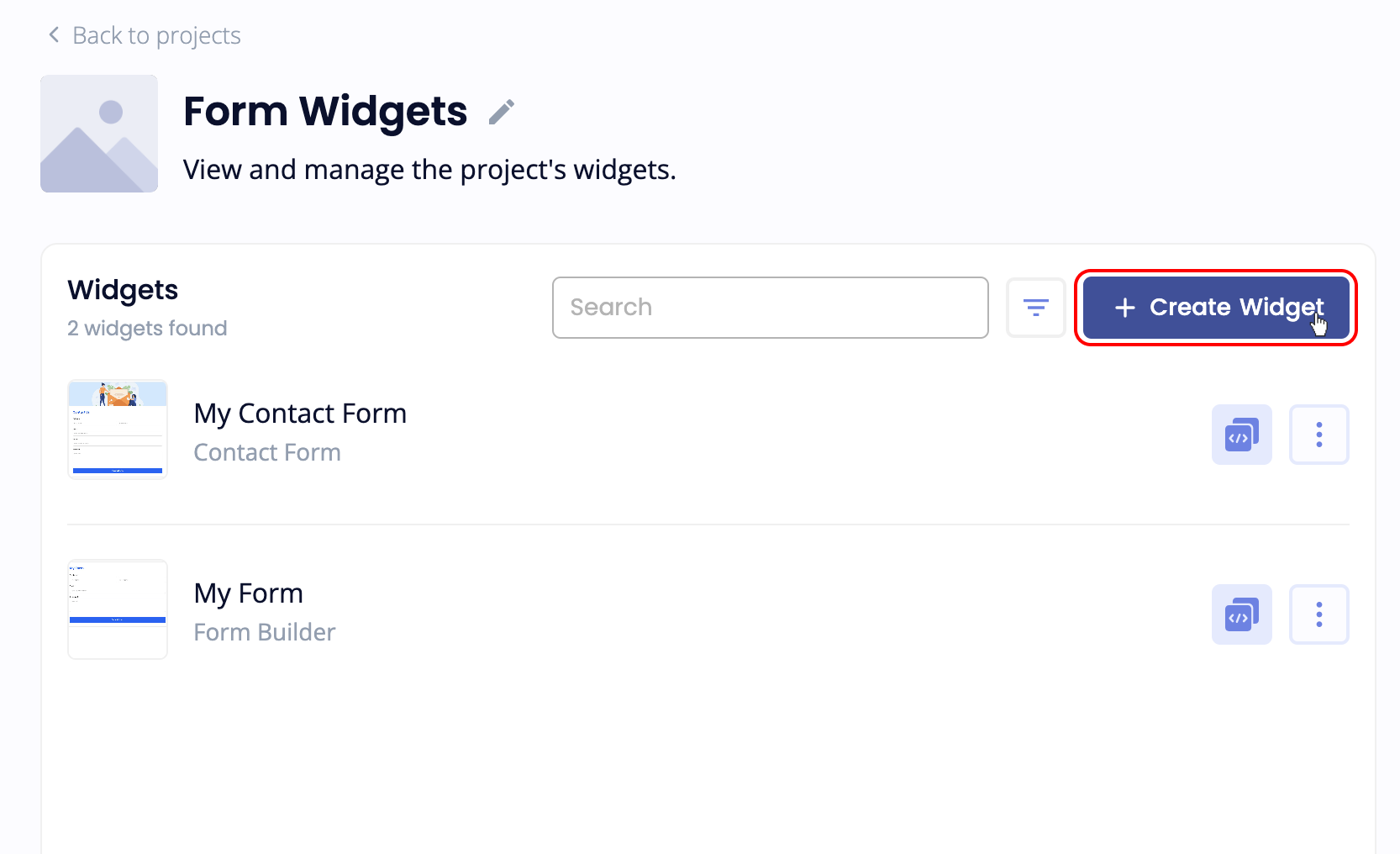The width and height of the screenshot is (1400, 854).
Task: Open the My Contact Form preview thumbnail
Action: pos(117,430)
